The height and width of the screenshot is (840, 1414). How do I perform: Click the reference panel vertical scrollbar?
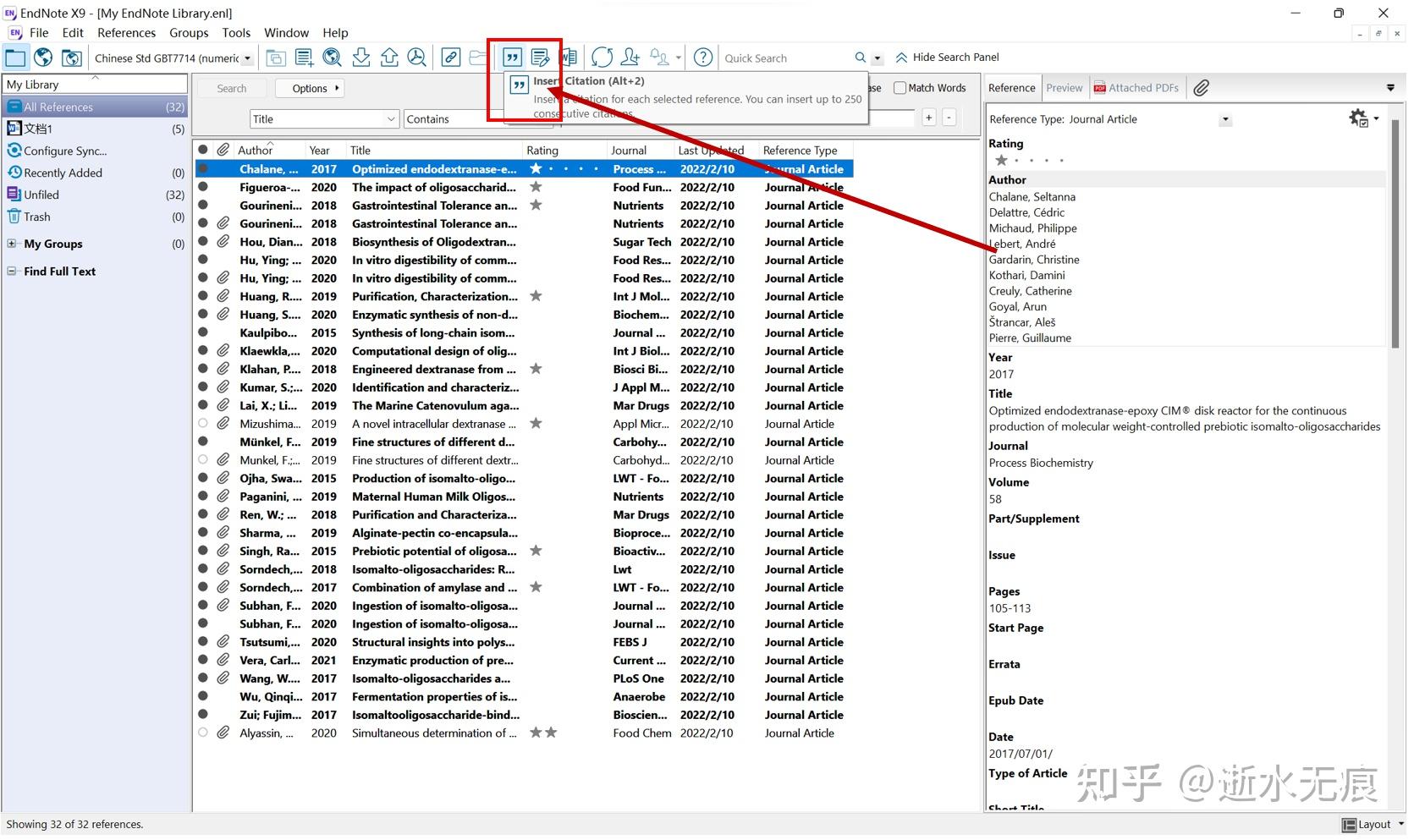pyautogui.click(x=1395, y=233)
